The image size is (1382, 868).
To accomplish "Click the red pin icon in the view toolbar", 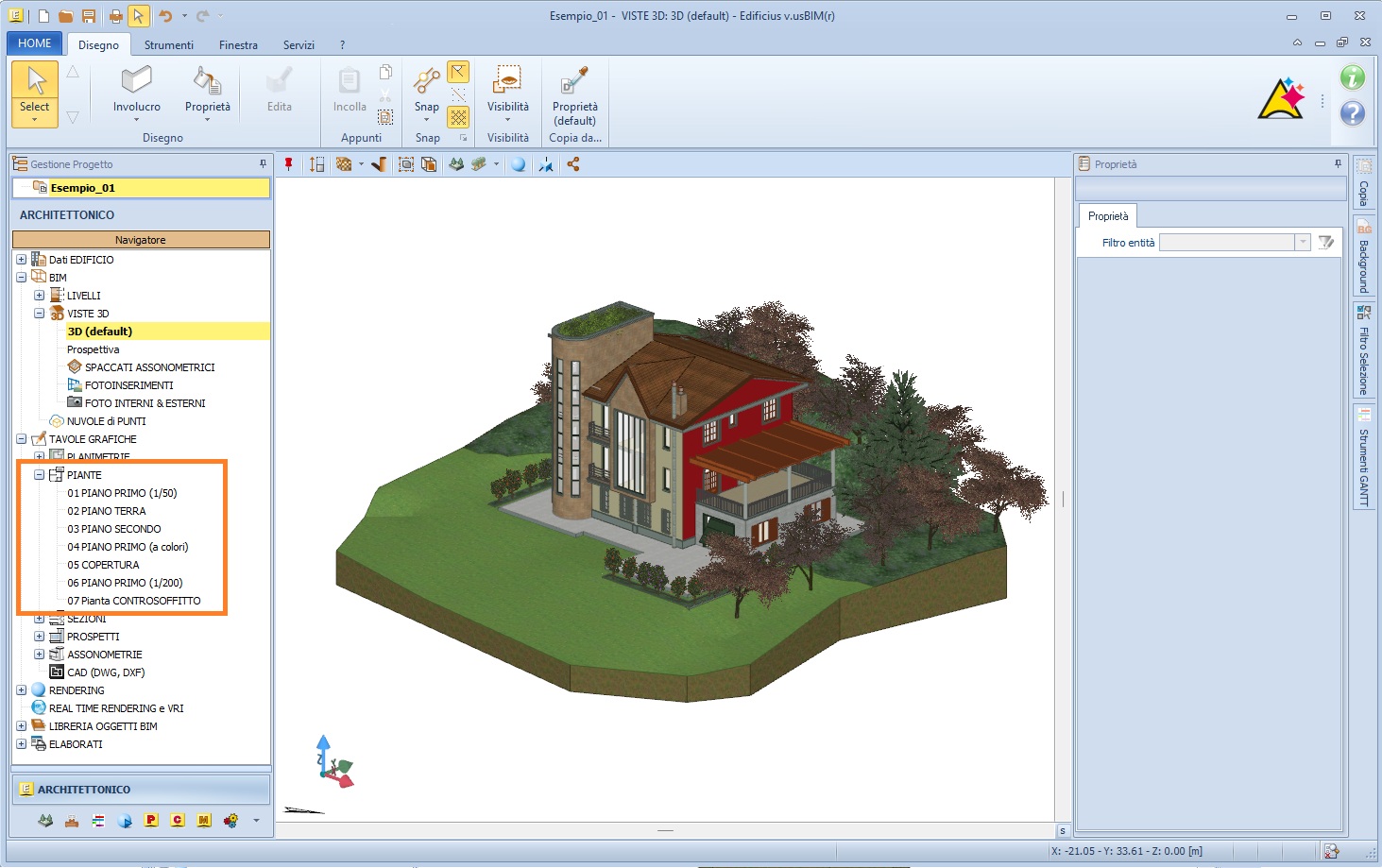I will [x=289, y=164].
